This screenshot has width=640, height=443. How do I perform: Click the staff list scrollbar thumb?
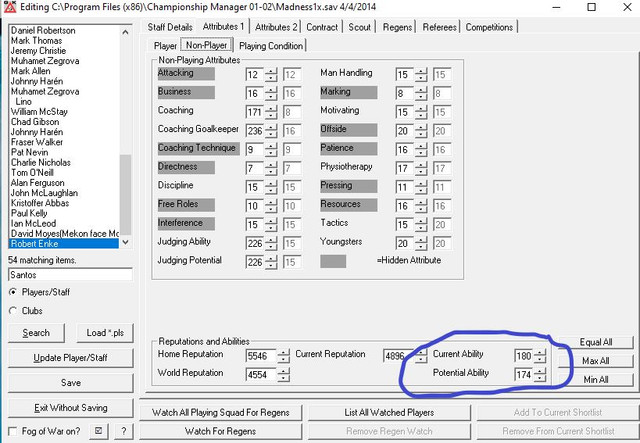126,195
